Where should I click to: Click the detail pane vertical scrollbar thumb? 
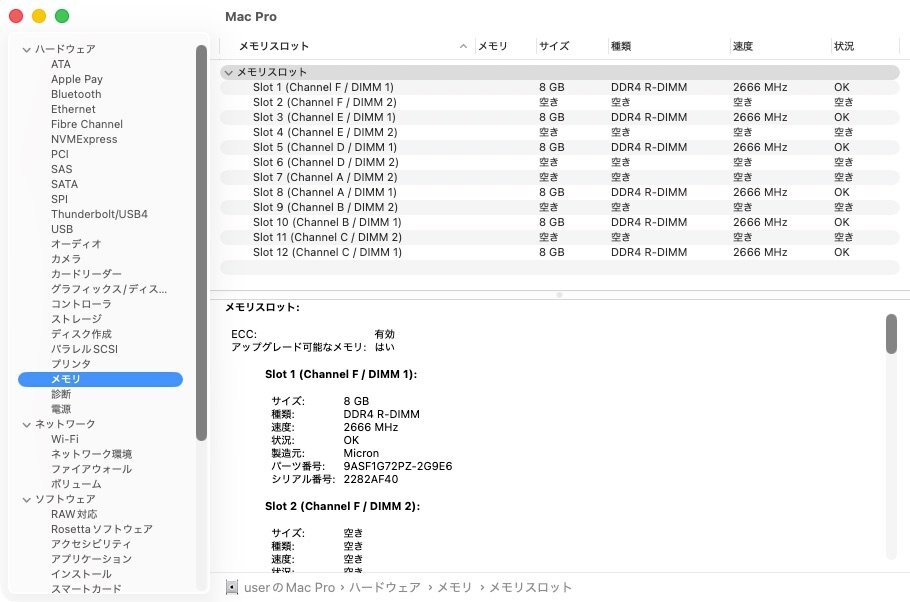pos(891,334)
